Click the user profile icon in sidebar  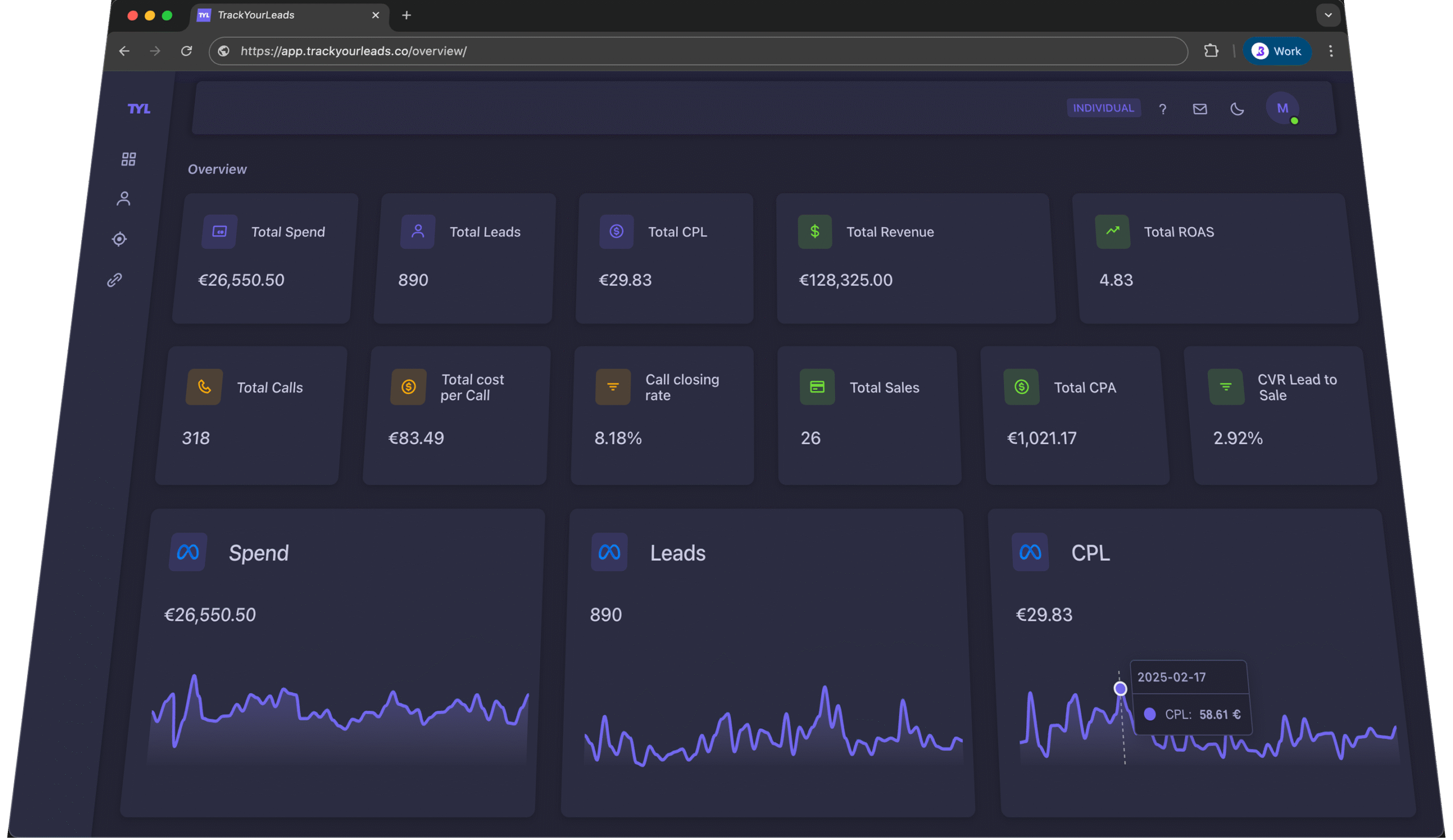click(123, 199)
